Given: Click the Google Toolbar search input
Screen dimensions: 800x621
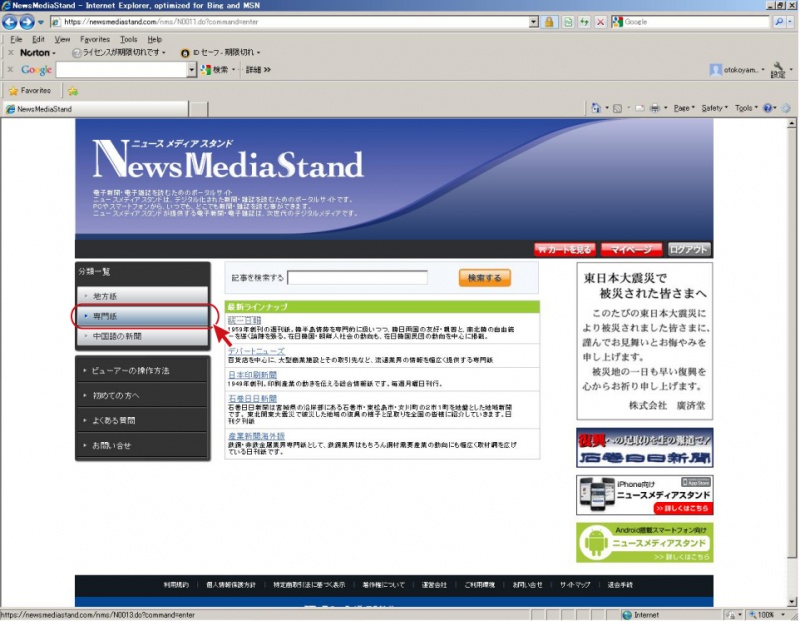Looking at the screenshot, I should tap(121, 70).
